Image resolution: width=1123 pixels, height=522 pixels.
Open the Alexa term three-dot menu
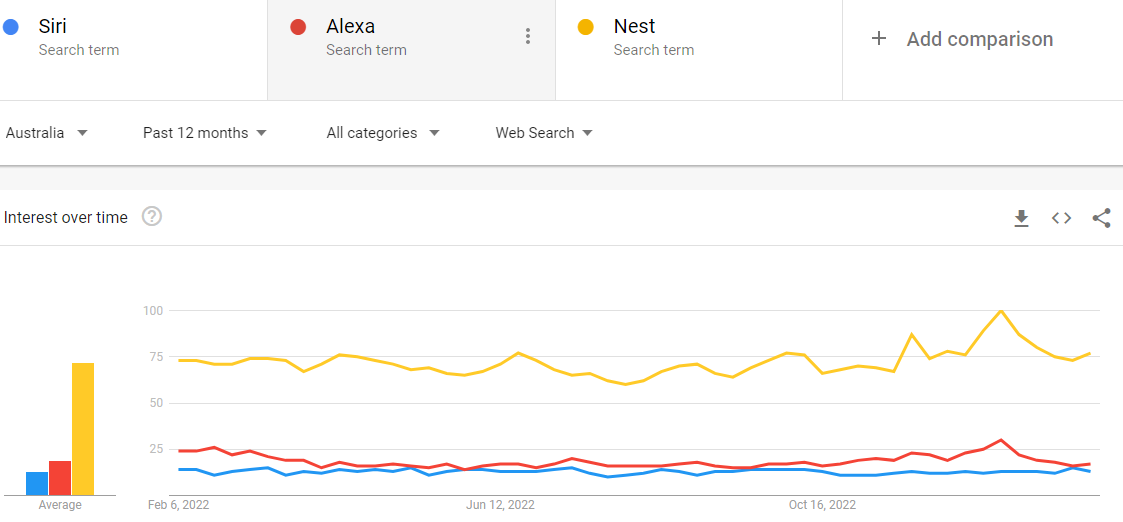tap(528, 37)
